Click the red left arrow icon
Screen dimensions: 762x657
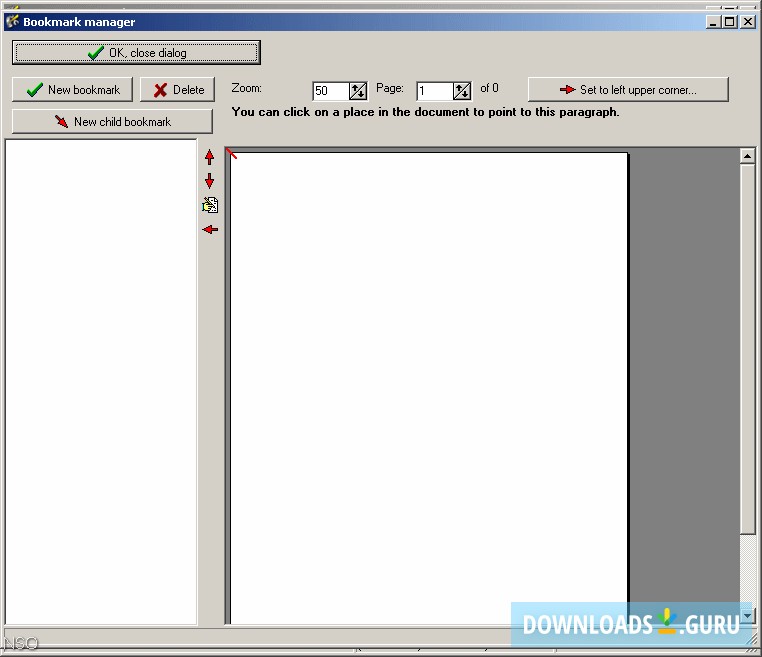pos(210,229)
